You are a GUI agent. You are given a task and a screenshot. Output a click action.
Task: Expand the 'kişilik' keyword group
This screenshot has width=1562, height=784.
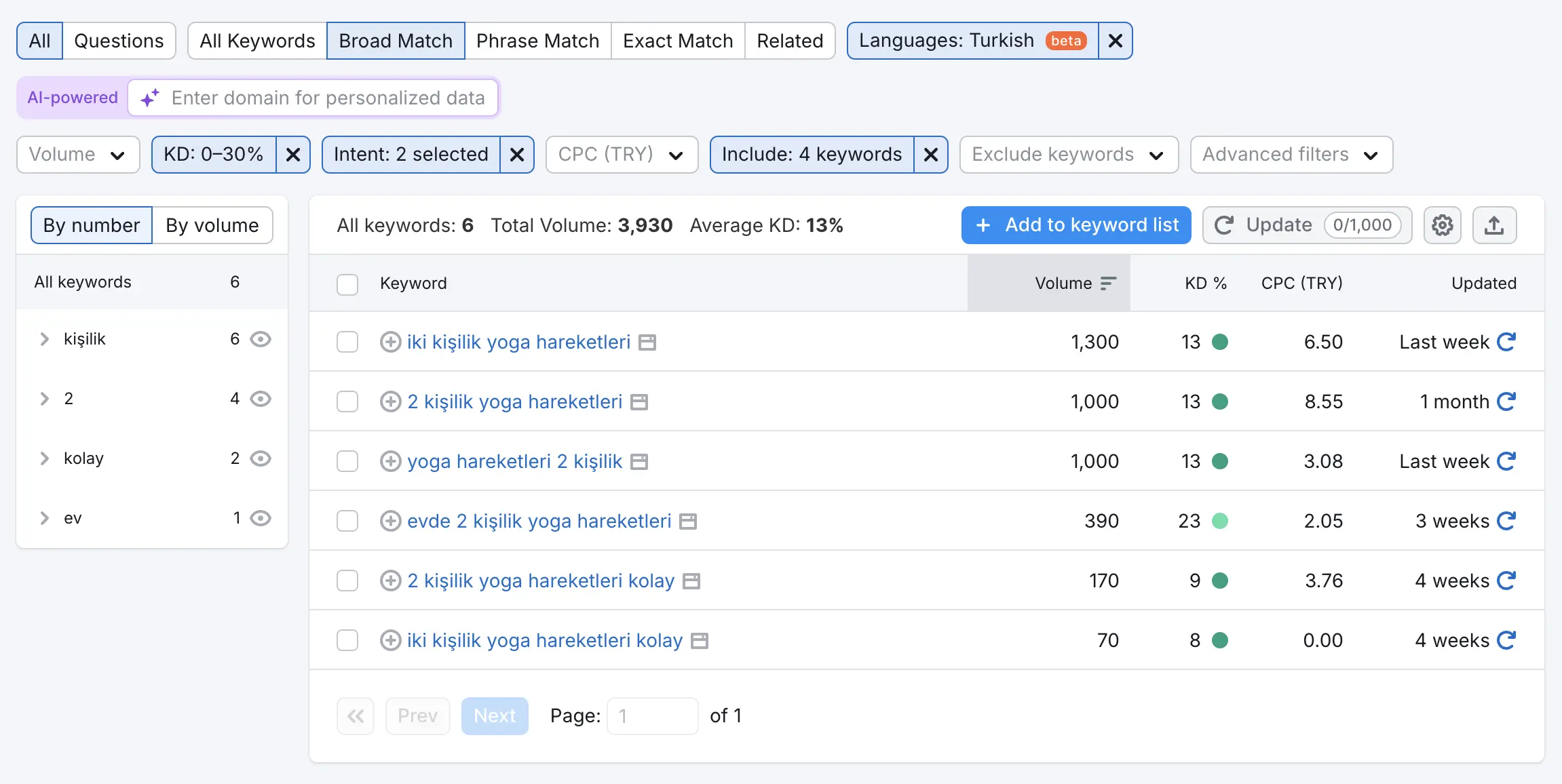[45, 339]
